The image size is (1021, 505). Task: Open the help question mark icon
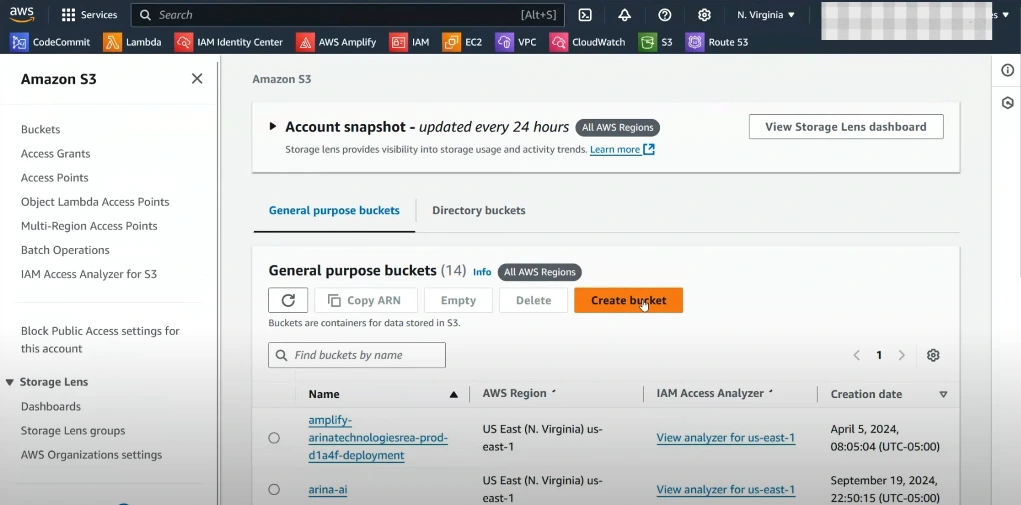665,15
